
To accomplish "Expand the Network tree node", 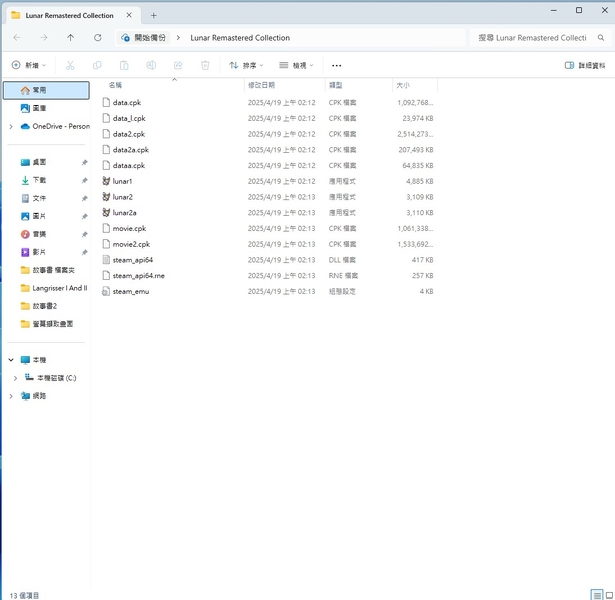I will (11, 396).
